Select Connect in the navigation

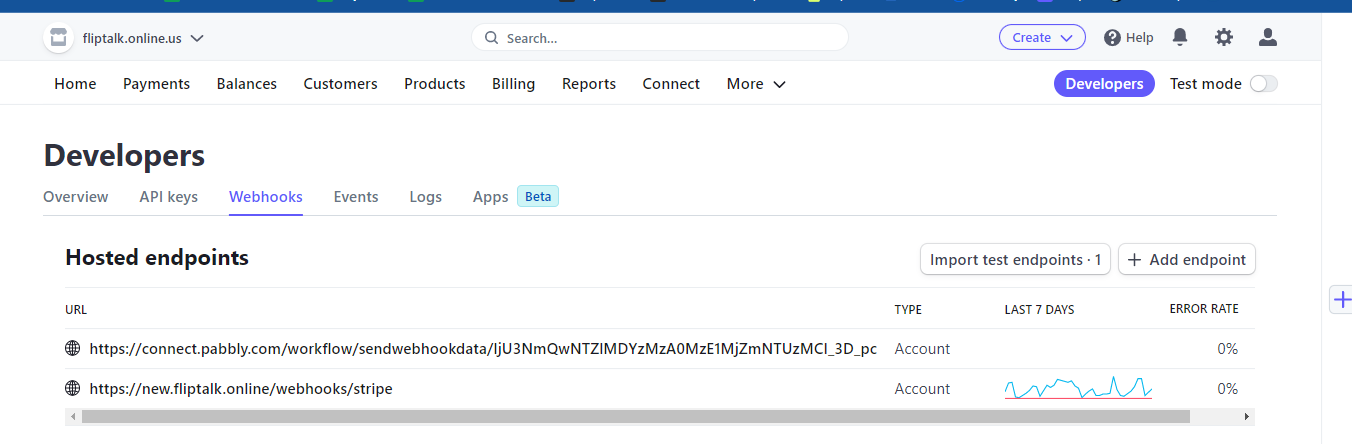coord(671,84)
